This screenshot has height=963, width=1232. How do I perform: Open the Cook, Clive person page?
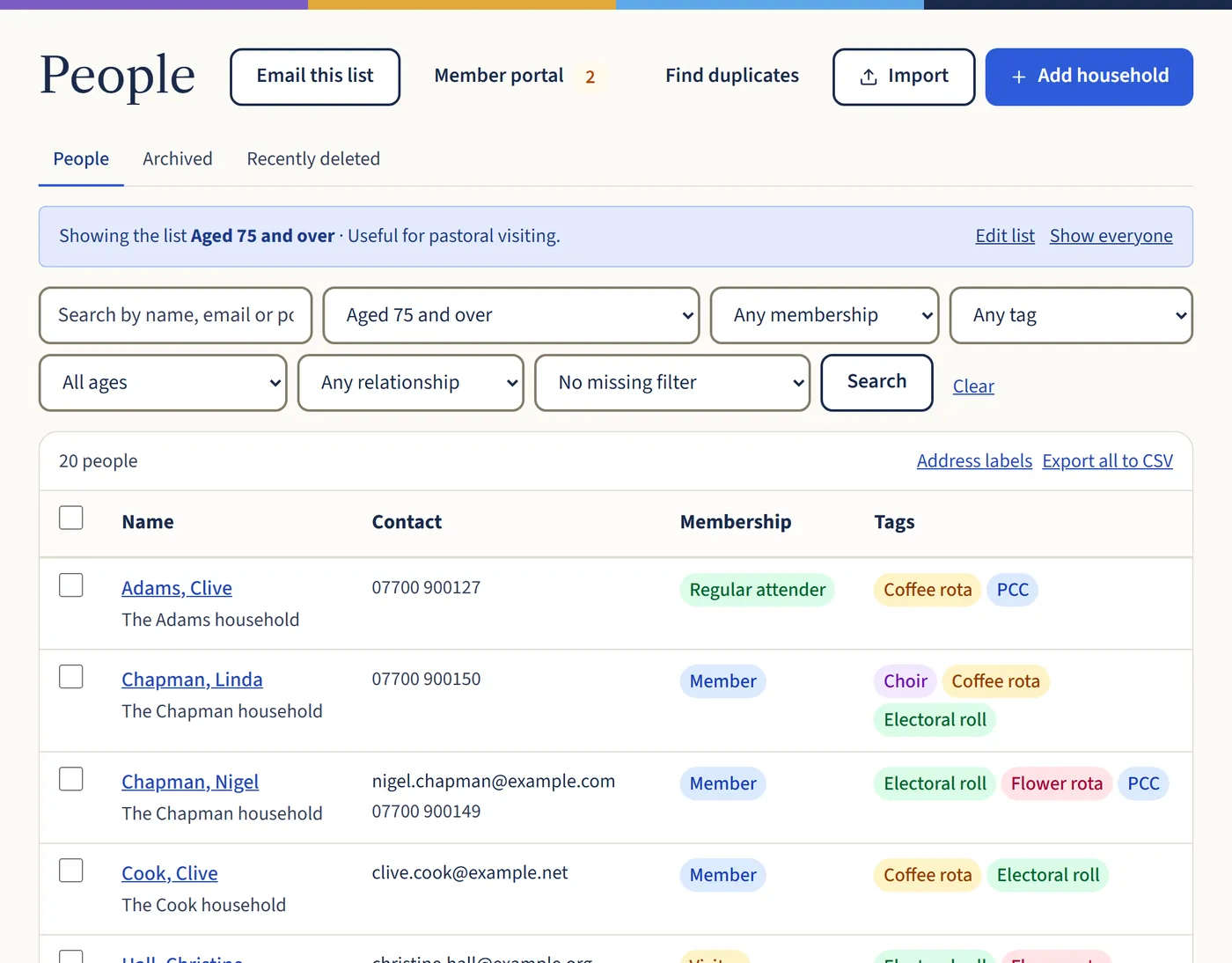coord(170,873)
